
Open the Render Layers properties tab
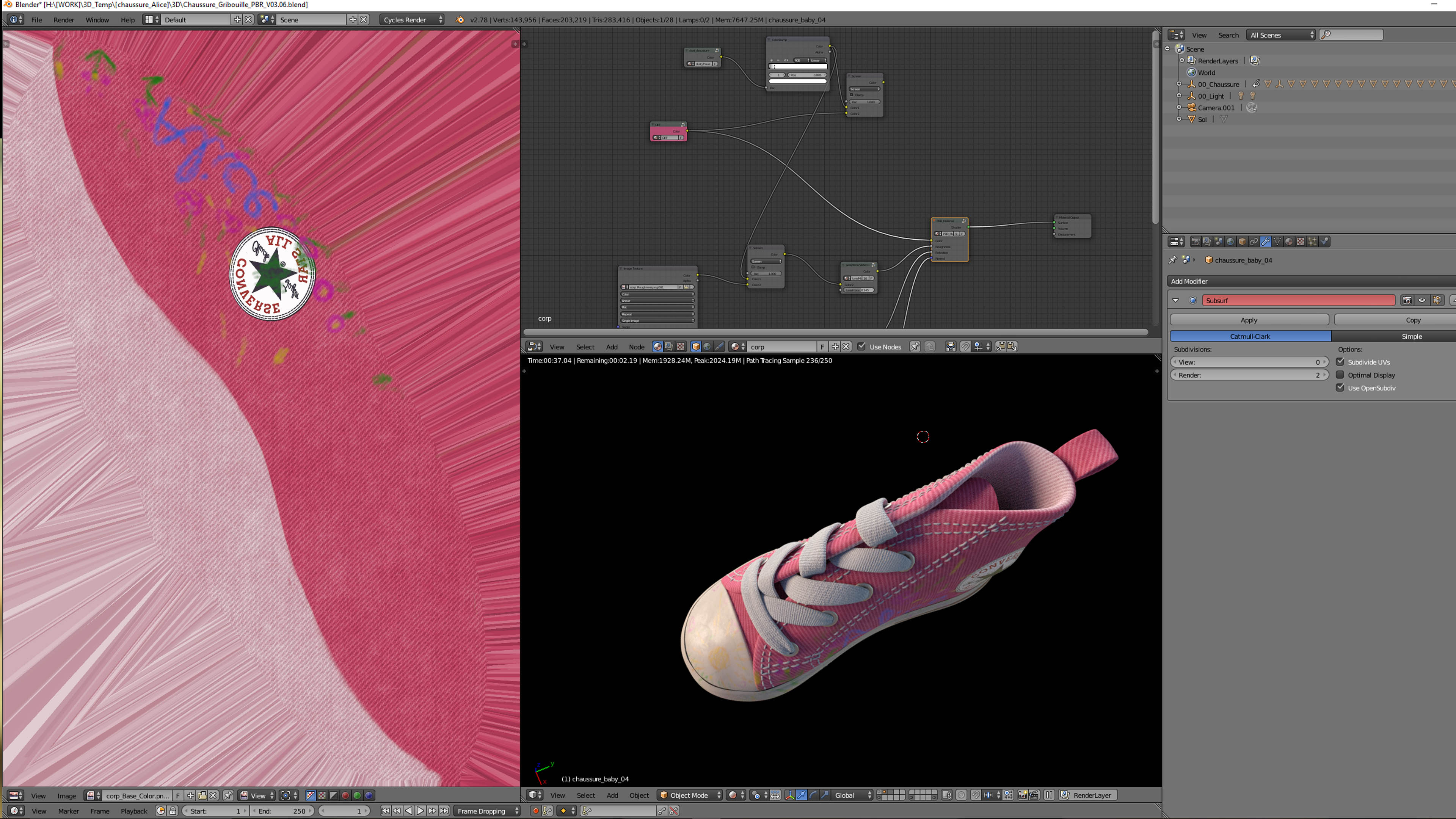pos(1207,242)
